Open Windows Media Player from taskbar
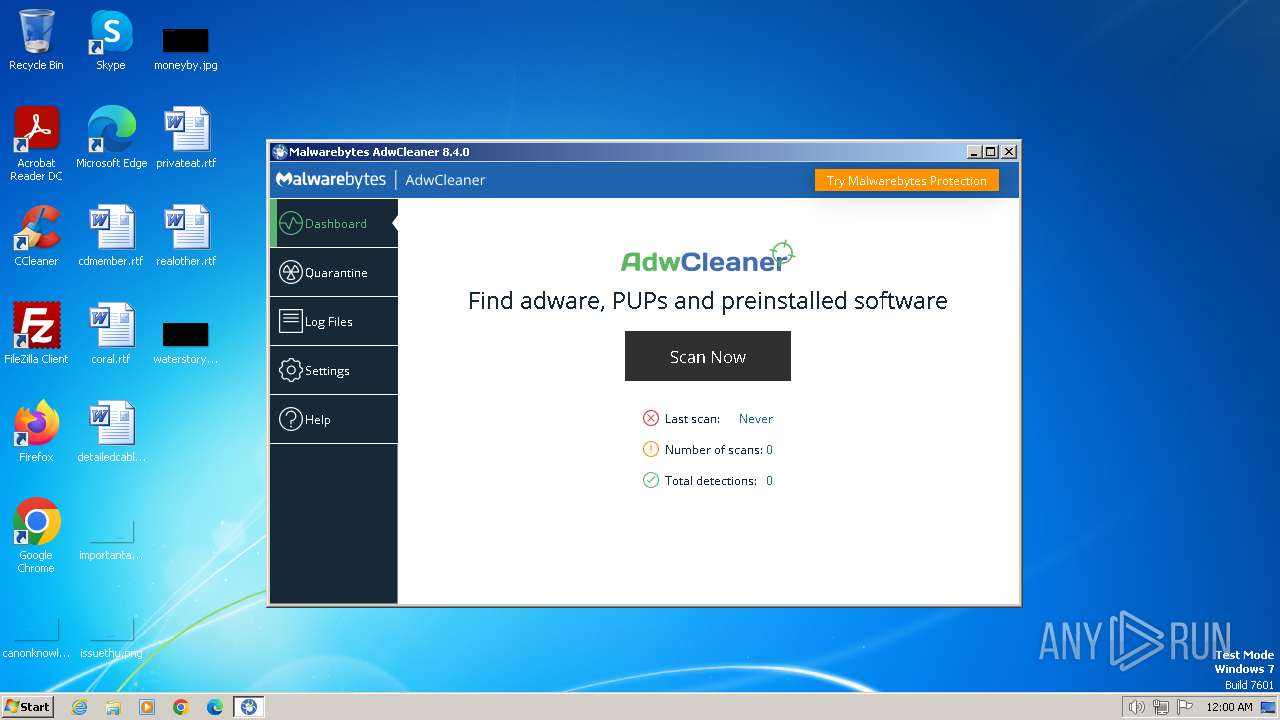This screenshot has width=1280, height=720. click(147, 707)
